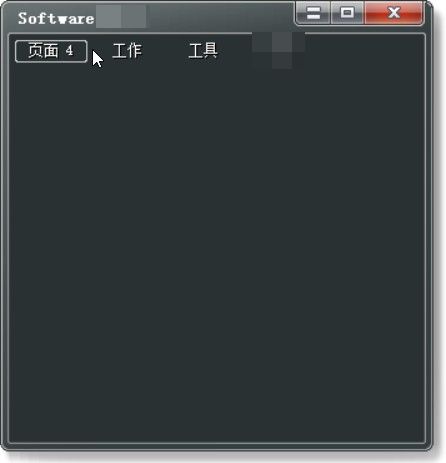The height and width of the screenshot is (463, 446).
Task: Maximize the Software window
Action: [347, 13]
